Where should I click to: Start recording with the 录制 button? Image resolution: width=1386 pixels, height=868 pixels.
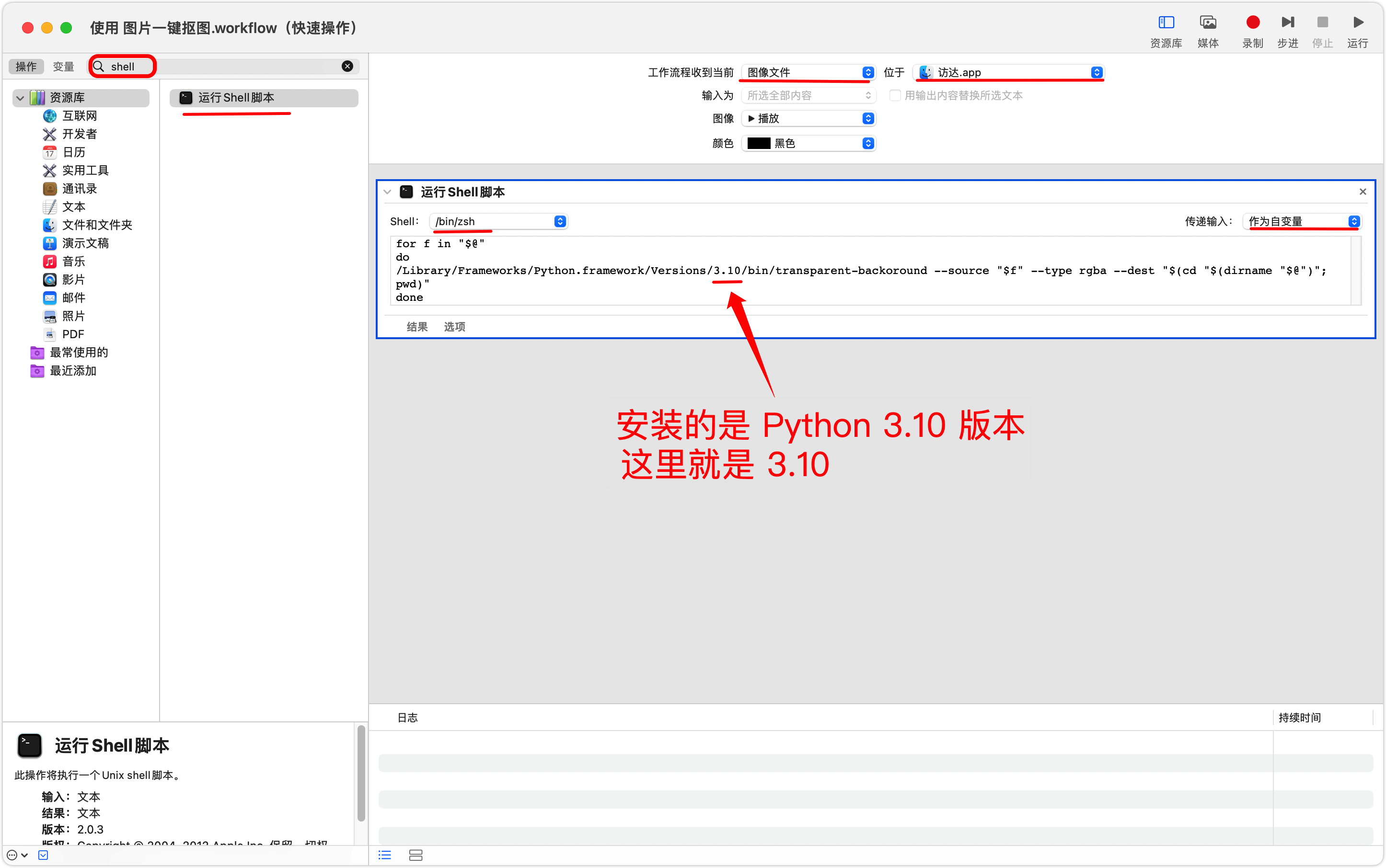[x=1253, y=23]
